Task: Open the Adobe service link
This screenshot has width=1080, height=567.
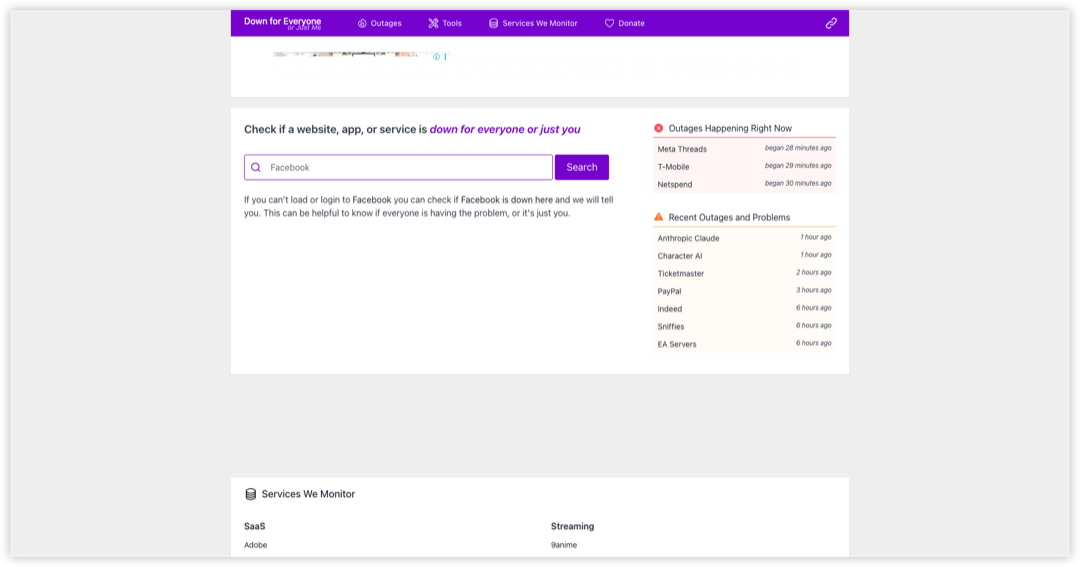Action: [x=256, y=545]
